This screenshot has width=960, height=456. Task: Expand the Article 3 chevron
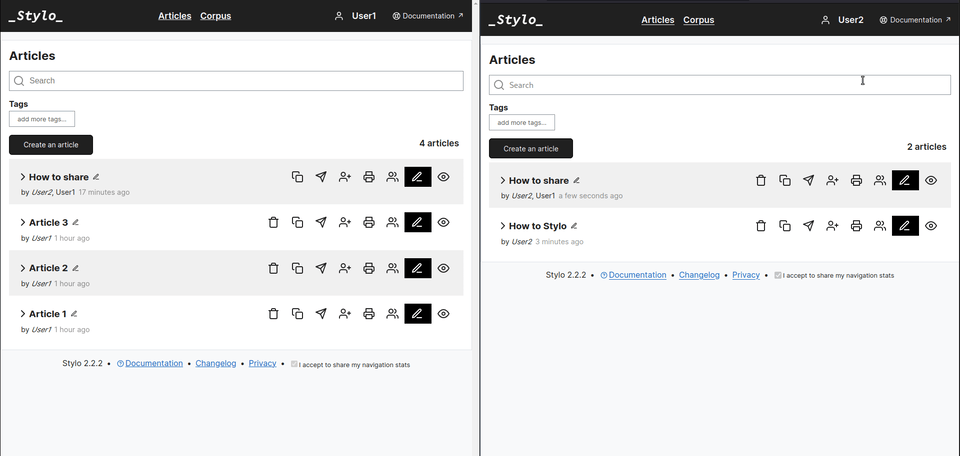(x=23, y=223)
